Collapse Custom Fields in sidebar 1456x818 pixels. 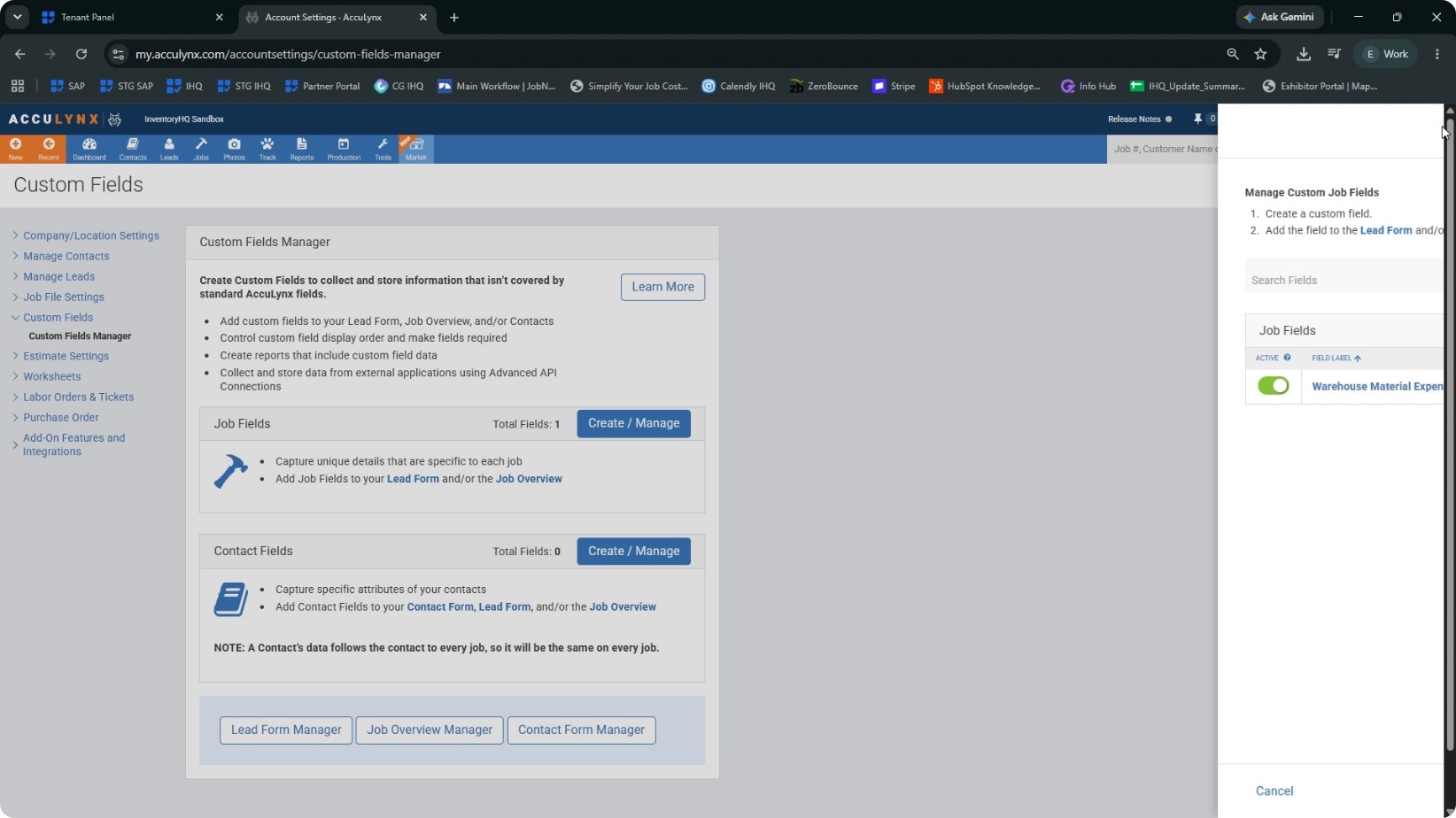click(52, 317)
